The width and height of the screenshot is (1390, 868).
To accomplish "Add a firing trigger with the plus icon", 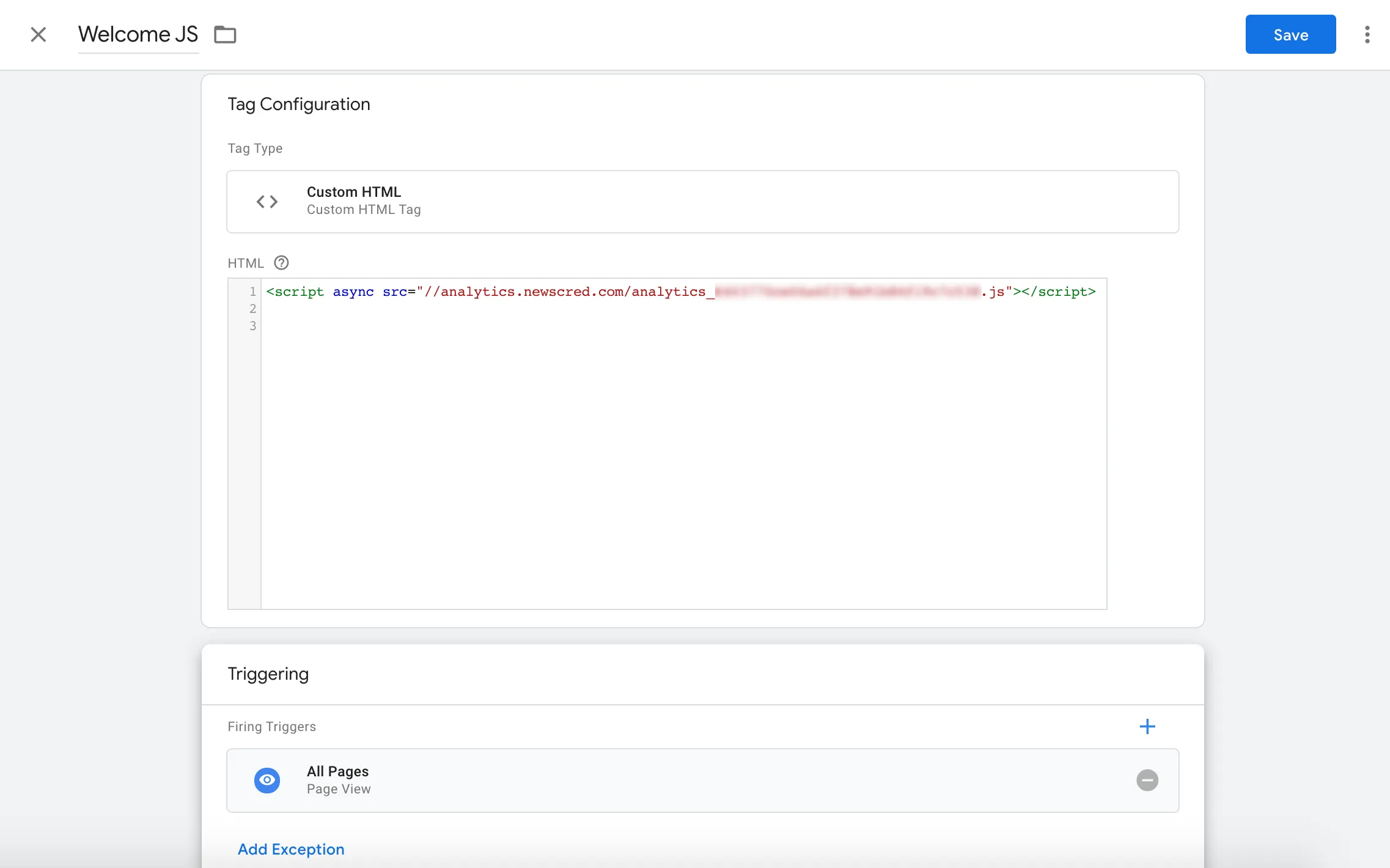I will pyautogui.click(x=1147, y=726).
